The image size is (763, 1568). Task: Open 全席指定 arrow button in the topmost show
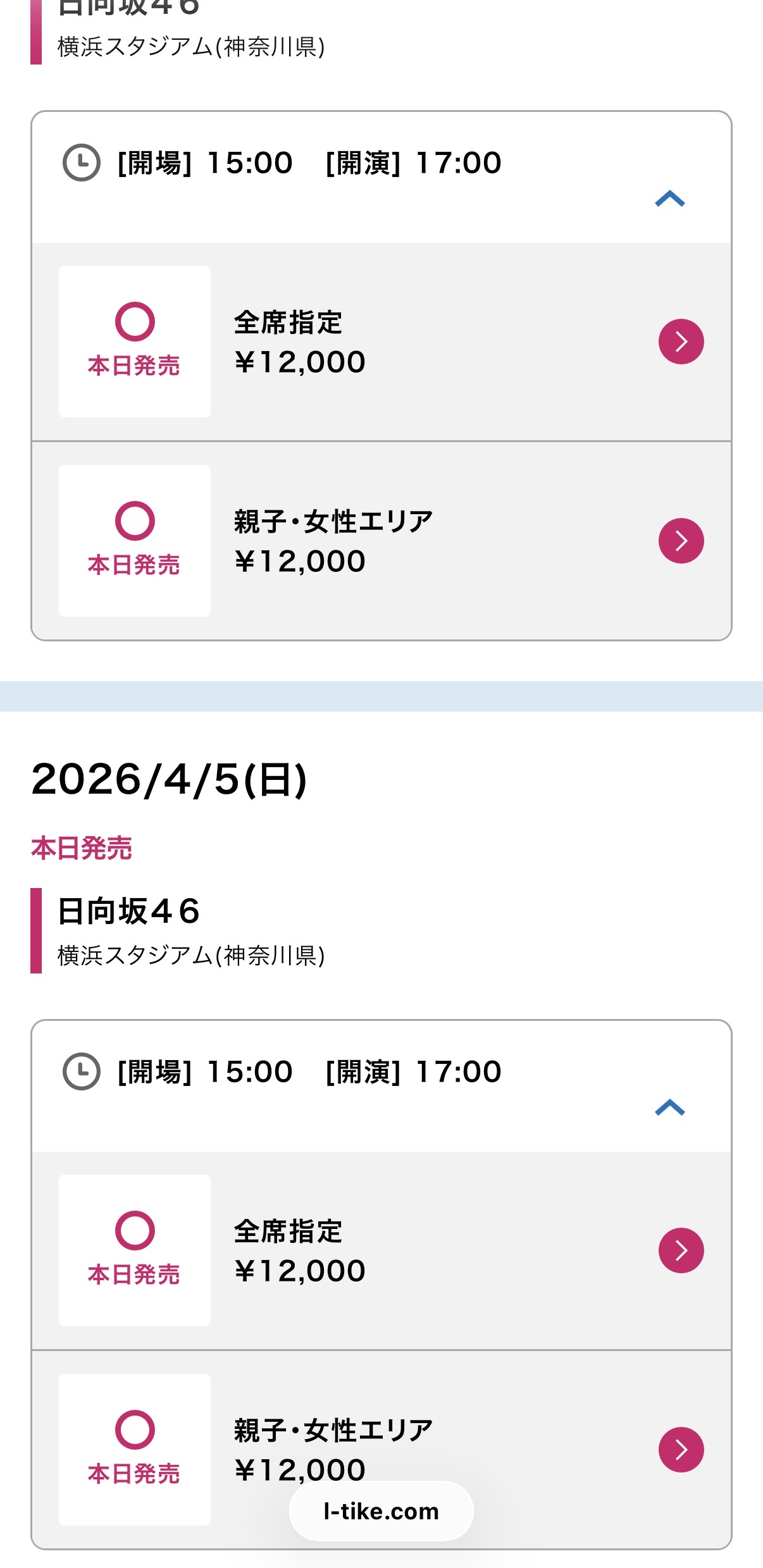[x=681, y=342]
